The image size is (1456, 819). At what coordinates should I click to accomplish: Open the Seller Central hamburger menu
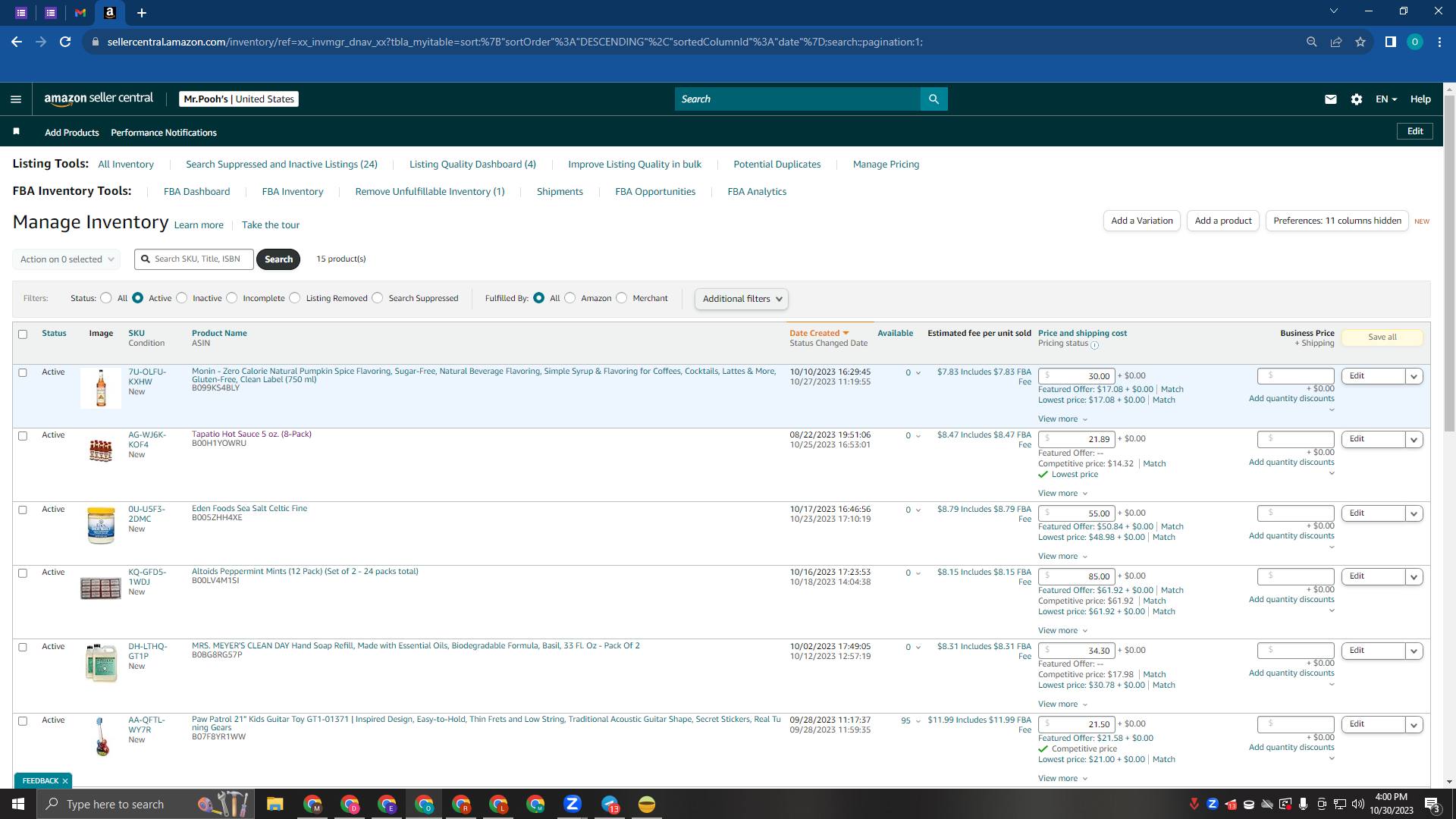[x=16, y=99]
